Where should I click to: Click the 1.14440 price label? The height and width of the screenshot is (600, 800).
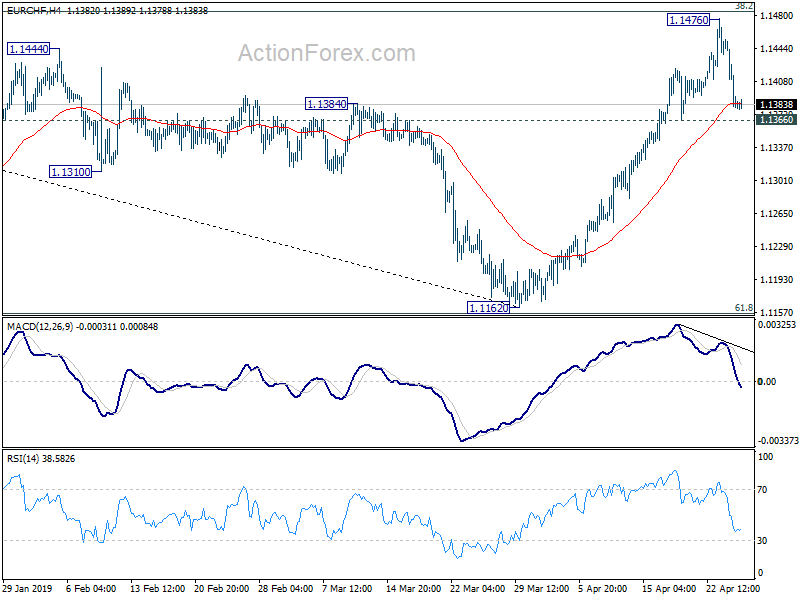[29, 49]
